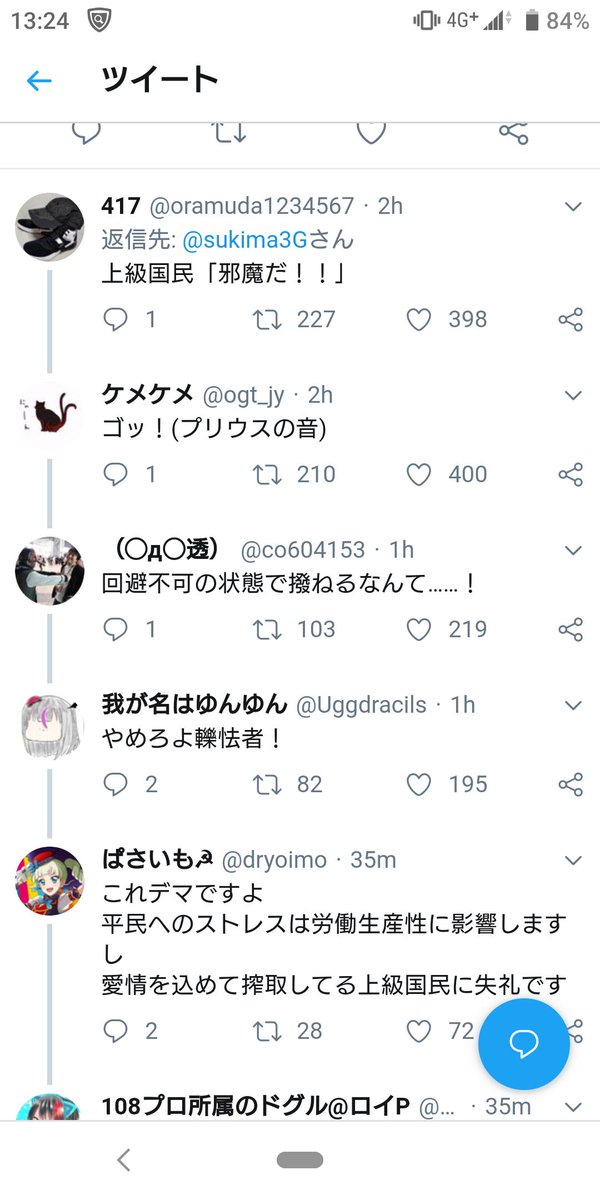
Task: Open options chevron on 417's tweet
Action: point(573,206)
